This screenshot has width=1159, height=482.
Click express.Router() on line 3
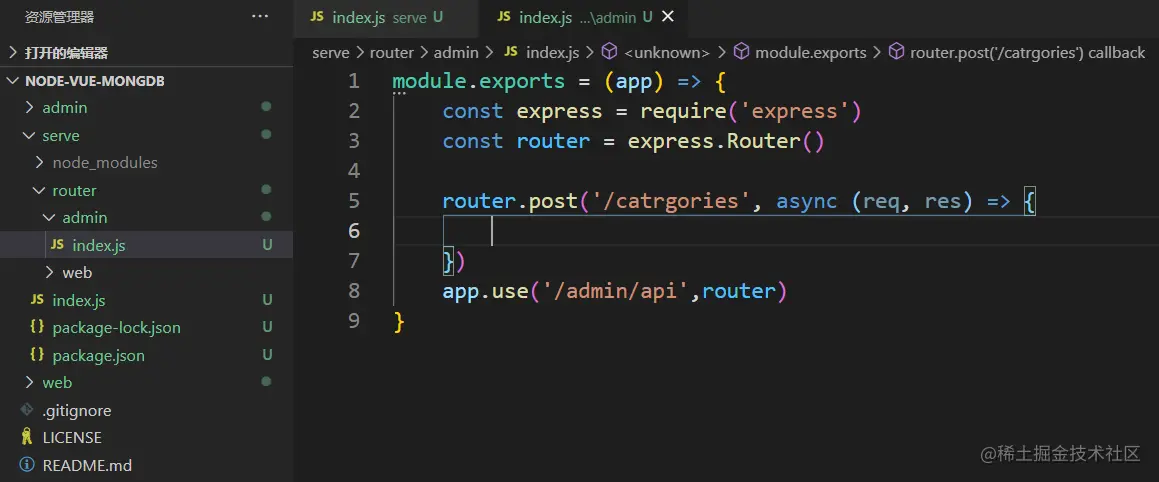pos(726,141)
